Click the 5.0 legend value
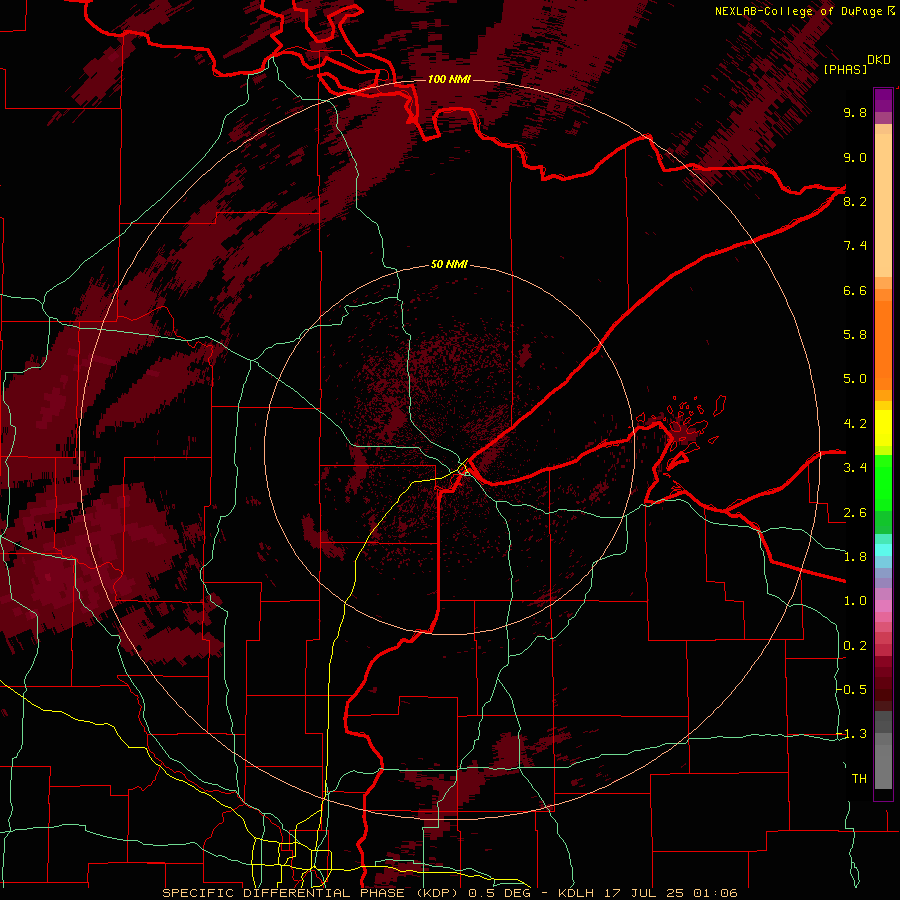 (x=855, y=379)
